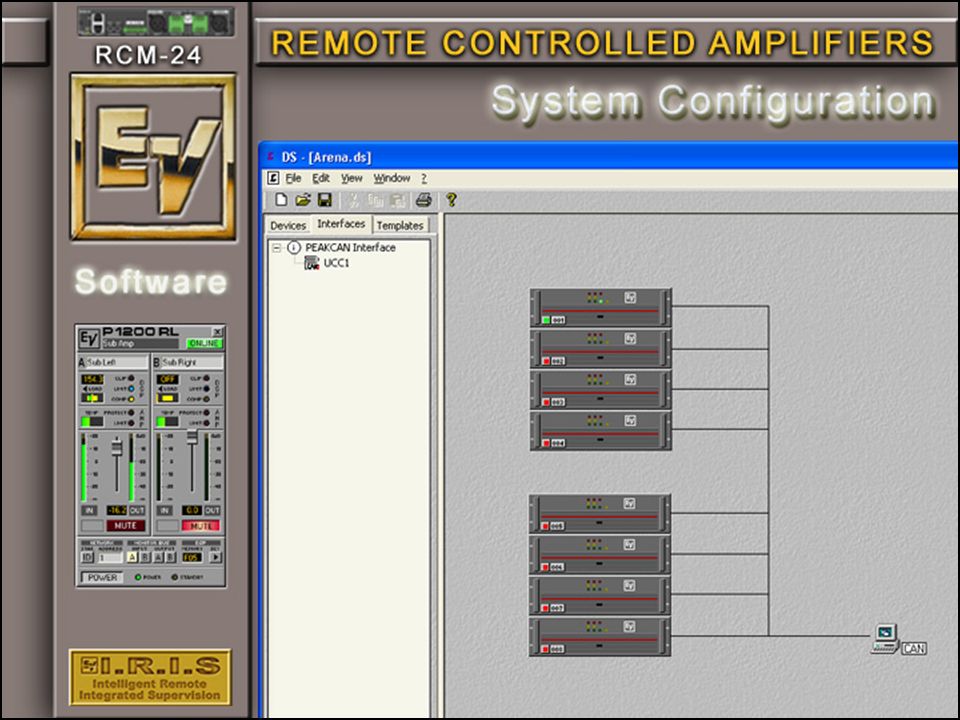Click channel A Sub Left level fader
This screenshot has width=960, height=720.
coord(116,449)
